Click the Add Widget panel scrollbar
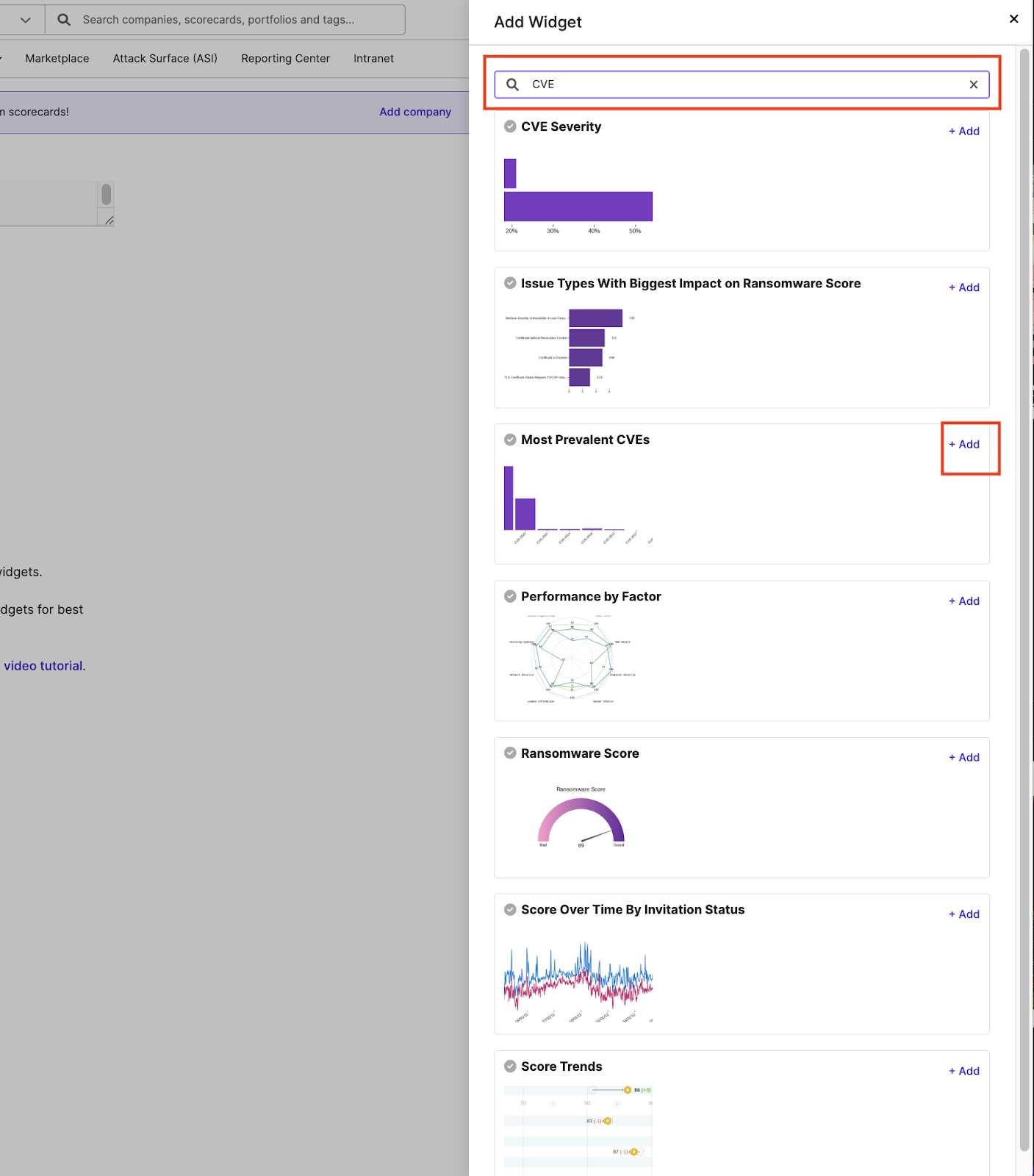1034x1176 pixels. tap(1024, 599)
